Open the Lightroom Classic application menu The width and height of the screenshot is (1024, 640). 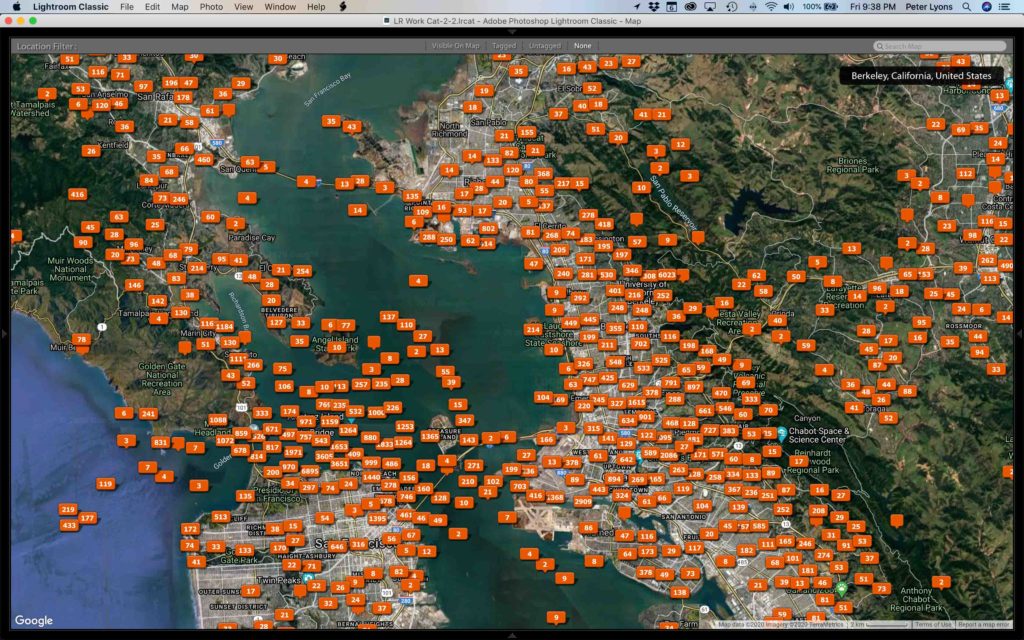tap(71, 7)
